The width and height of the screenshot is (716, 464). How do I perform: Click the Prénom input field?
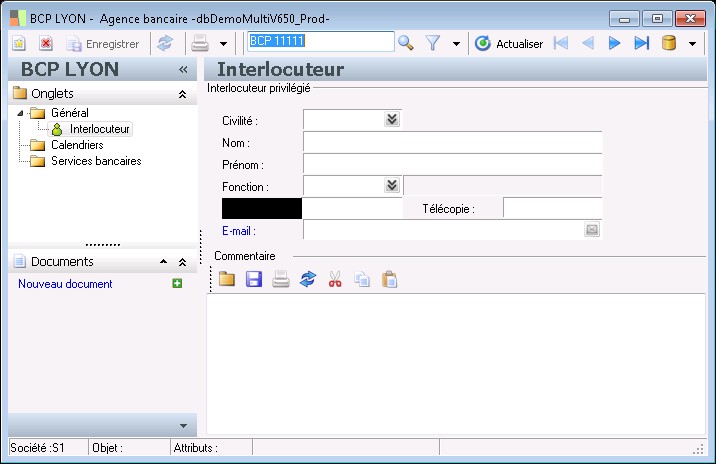point(453,164)
